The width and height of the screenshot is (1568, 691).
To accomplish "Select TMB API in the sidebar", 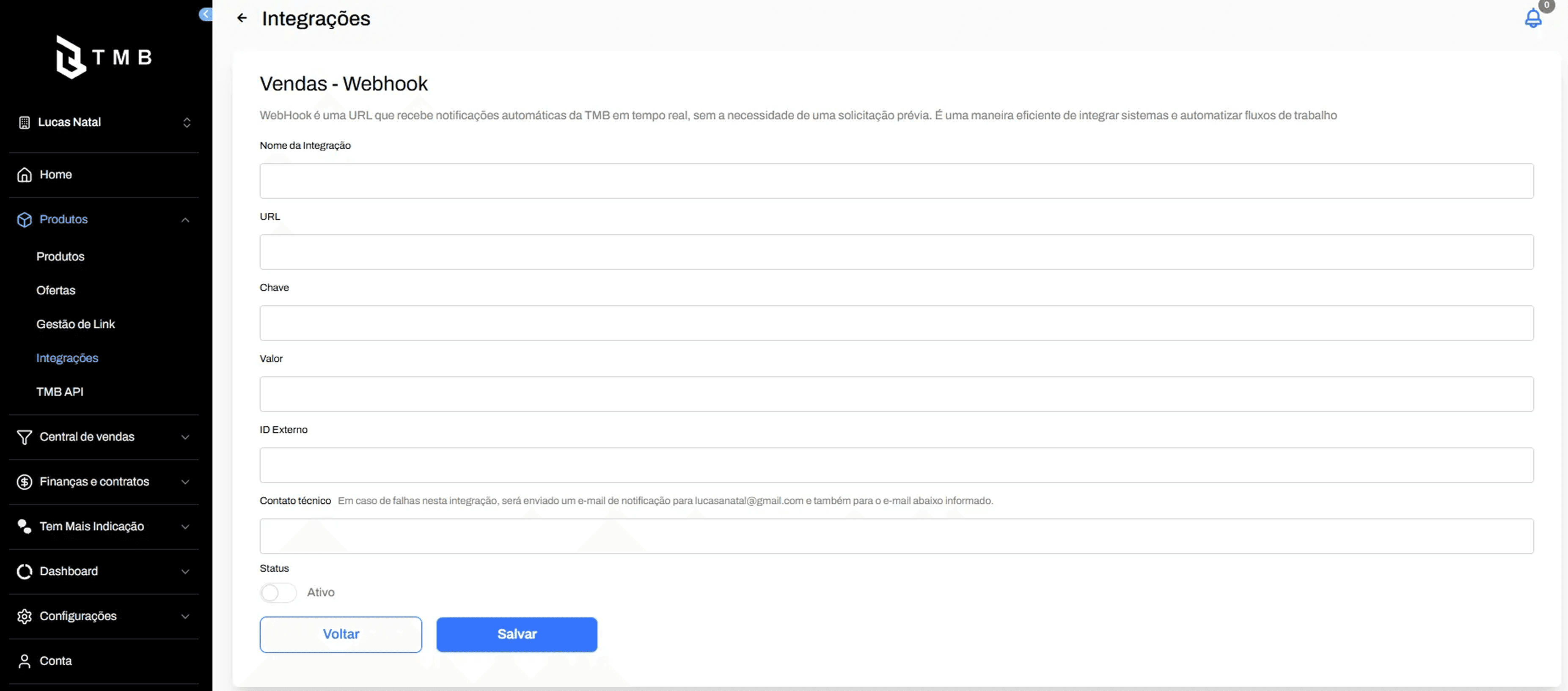I will [x=60, y=392].
